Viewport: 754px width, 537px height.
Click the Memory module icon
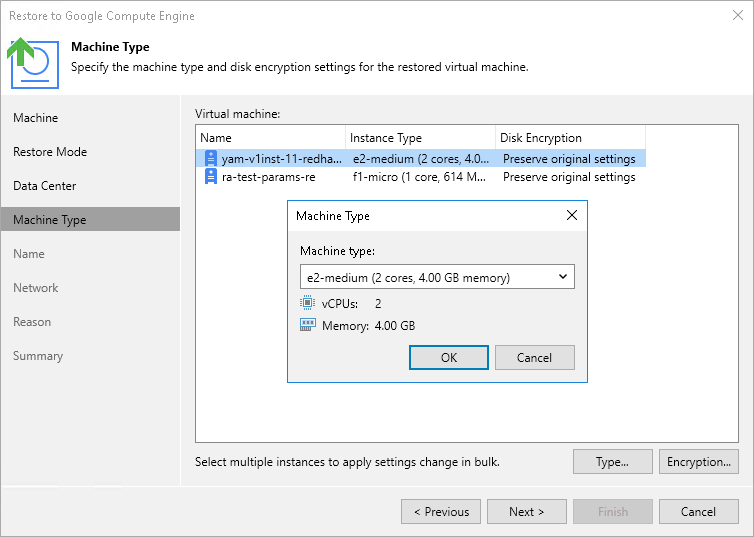coord(307,325)
